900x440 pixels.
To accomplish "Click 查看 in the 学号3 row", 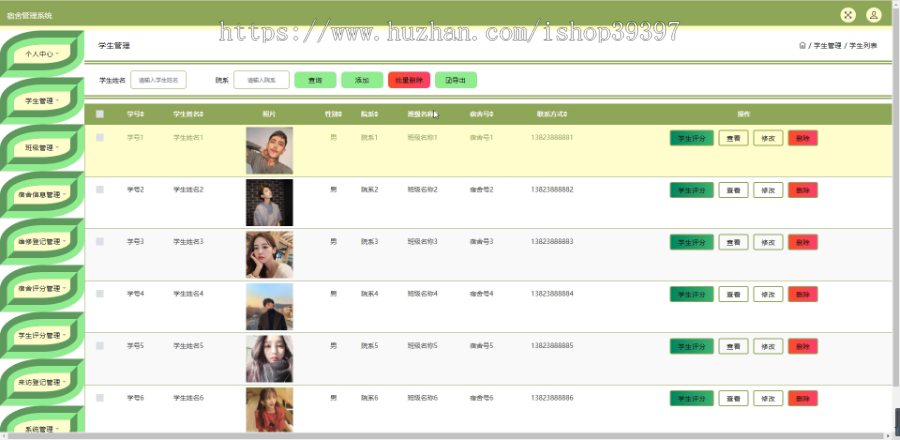I will 734,242.
